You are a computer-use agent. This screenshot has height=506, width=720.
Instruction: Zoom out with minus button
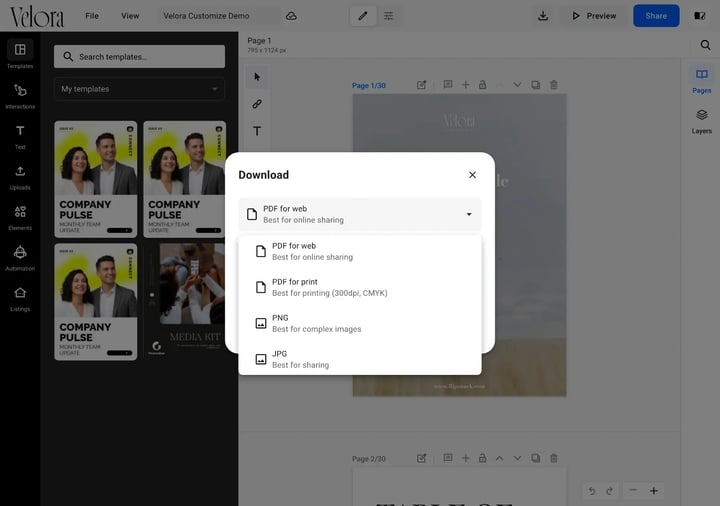633,490
